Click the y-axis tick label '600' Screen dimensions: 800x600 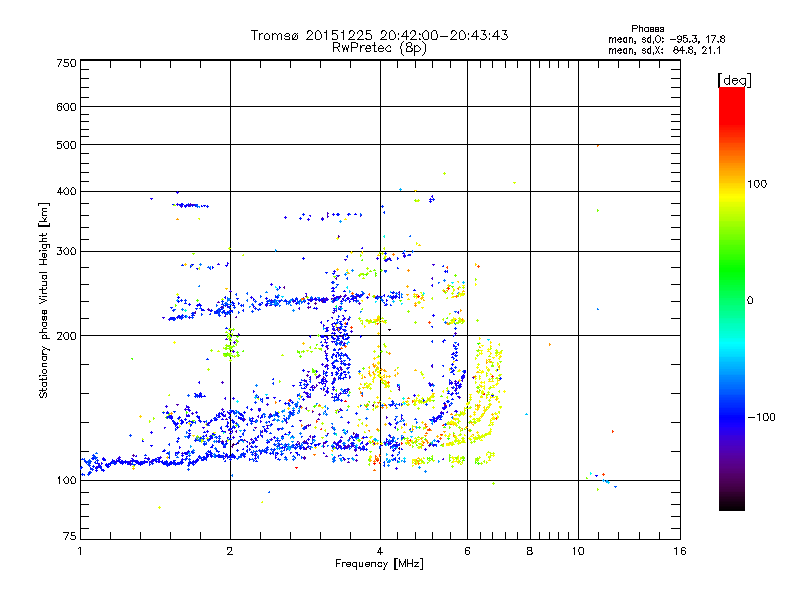click(67, 107)
